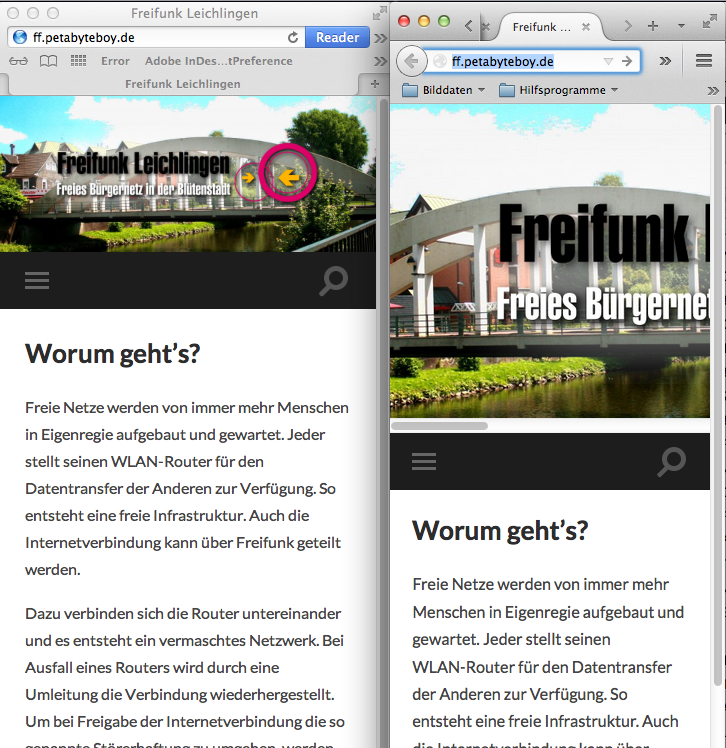Open the Adobe InDes...tPreference bookmark
726x748 pixels.
pos(218,61)
